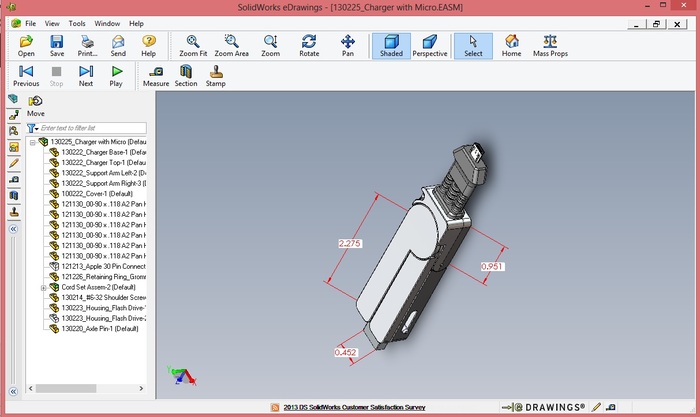
Task: Go to Previous animation view
Action: [26, 76]
